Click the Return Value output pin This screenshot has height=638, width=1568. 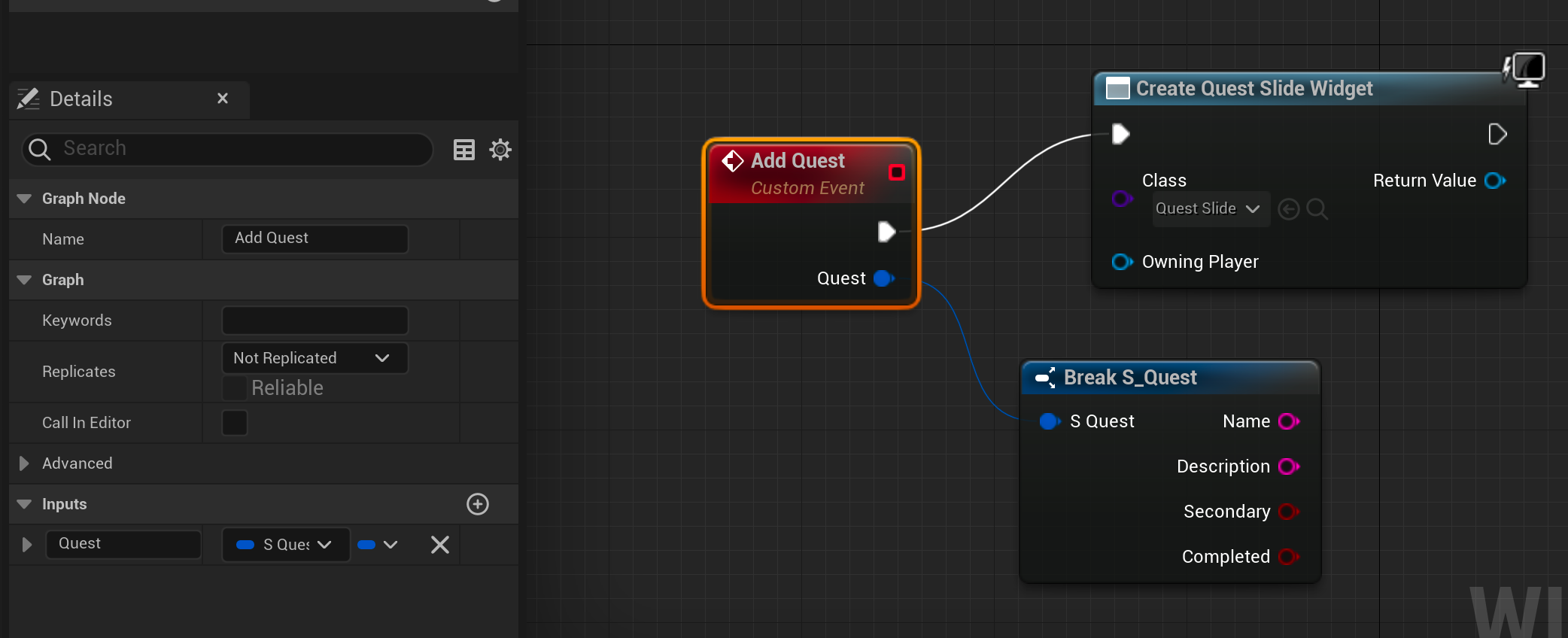(x=1495, y=181)
